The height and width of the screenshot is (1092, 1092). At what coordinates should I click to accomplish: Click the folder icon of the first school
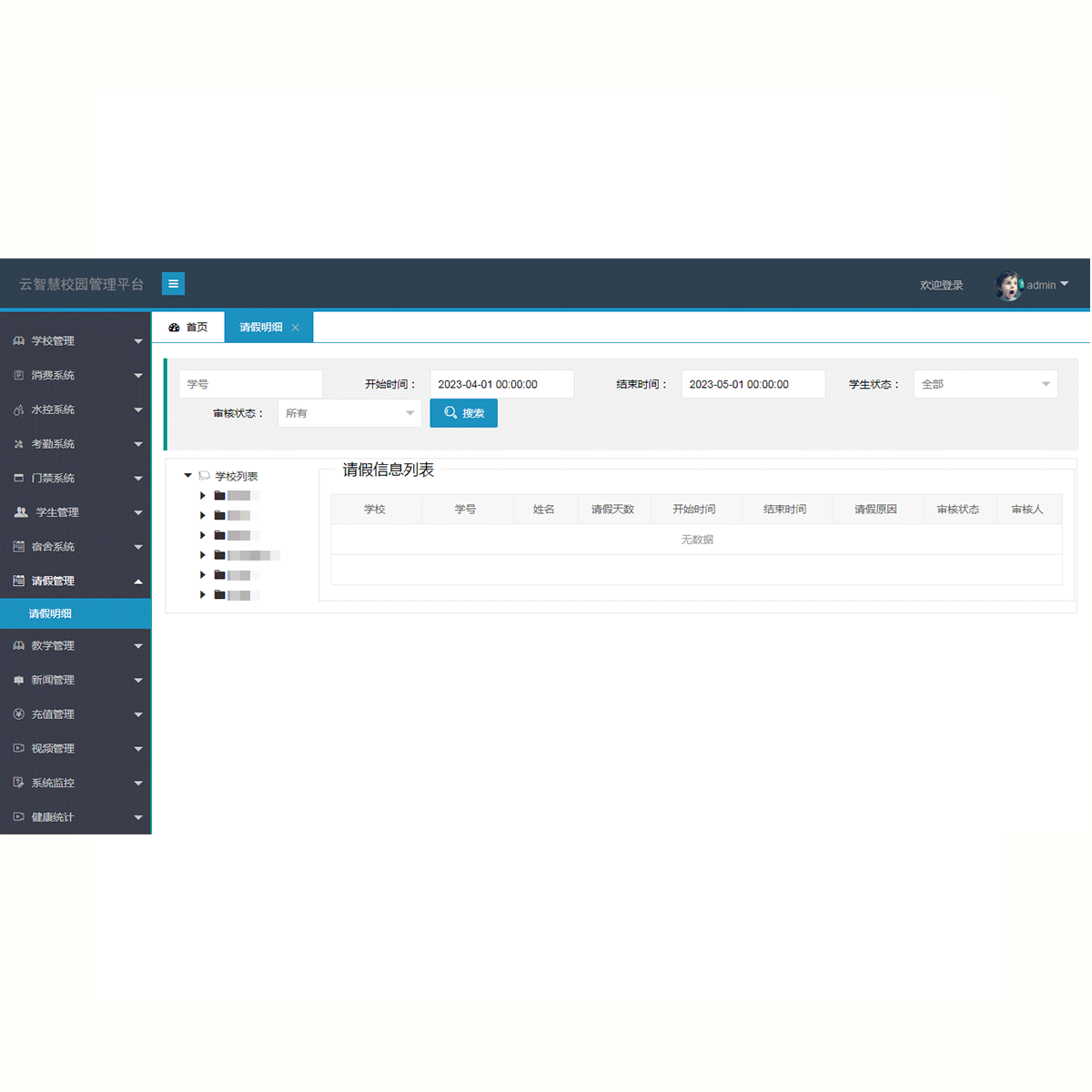(x=219, y=496)
